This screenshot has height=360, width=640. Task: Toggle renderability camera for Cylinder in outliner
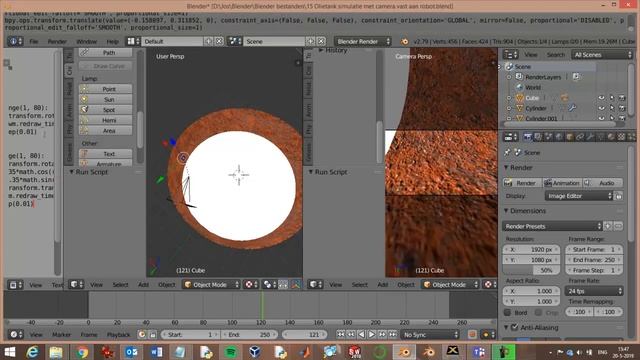622,108
